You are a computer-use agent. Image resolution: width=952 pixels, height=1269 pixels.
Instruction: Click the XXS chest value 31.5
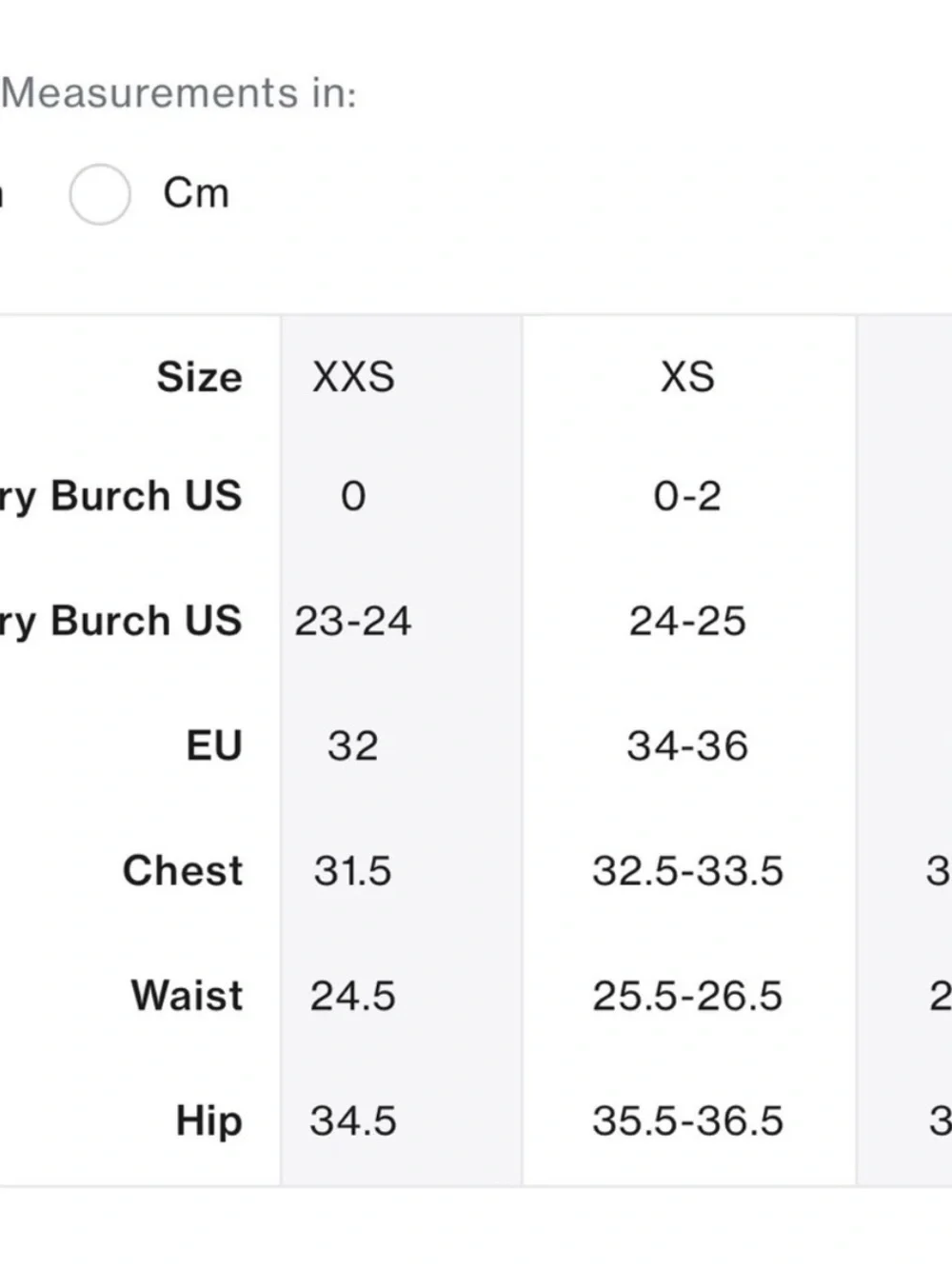353,871
